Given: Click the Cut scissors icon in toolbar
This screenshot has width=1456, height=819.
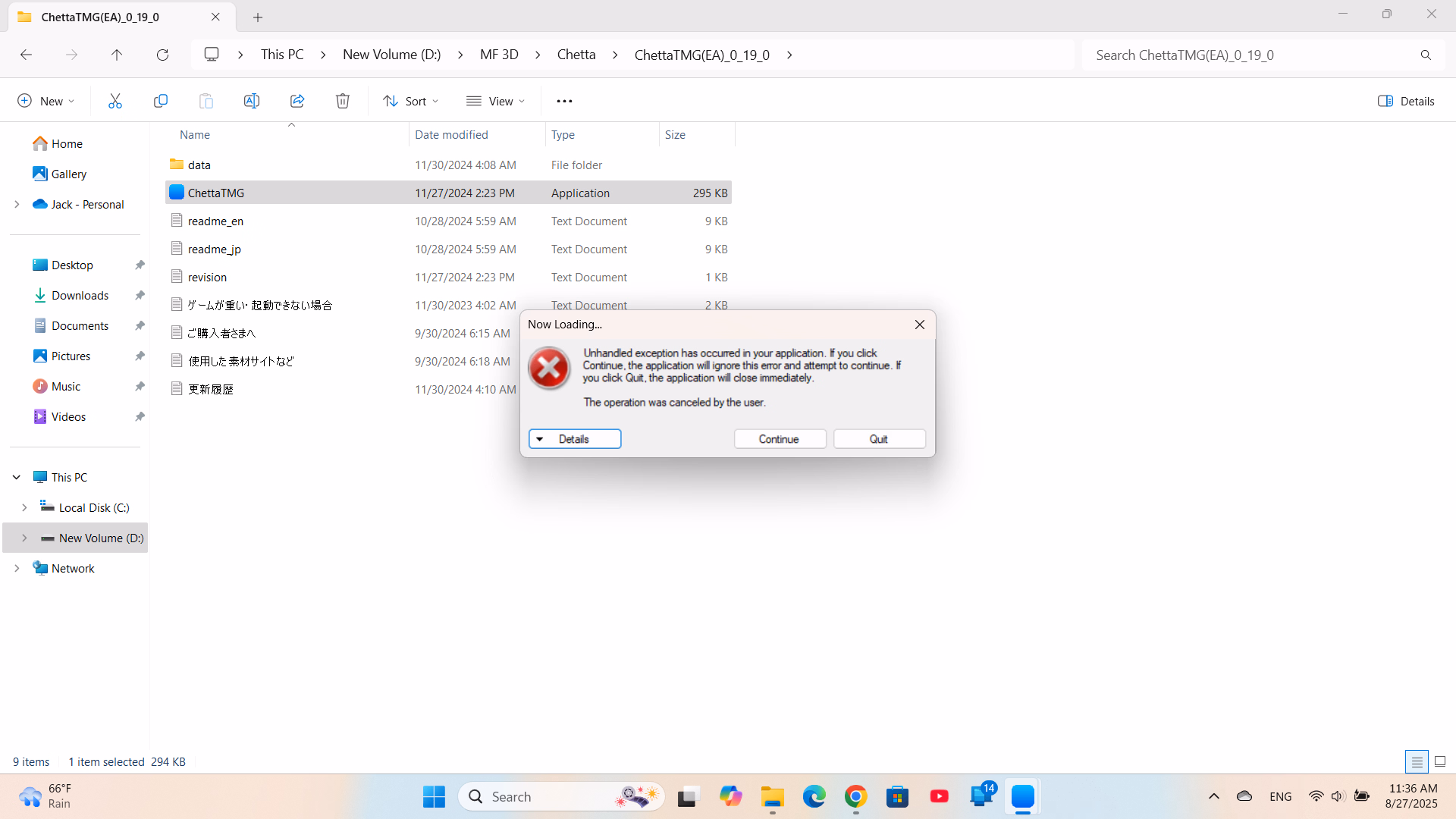Looking at the screenshot, I should (115, 101).
